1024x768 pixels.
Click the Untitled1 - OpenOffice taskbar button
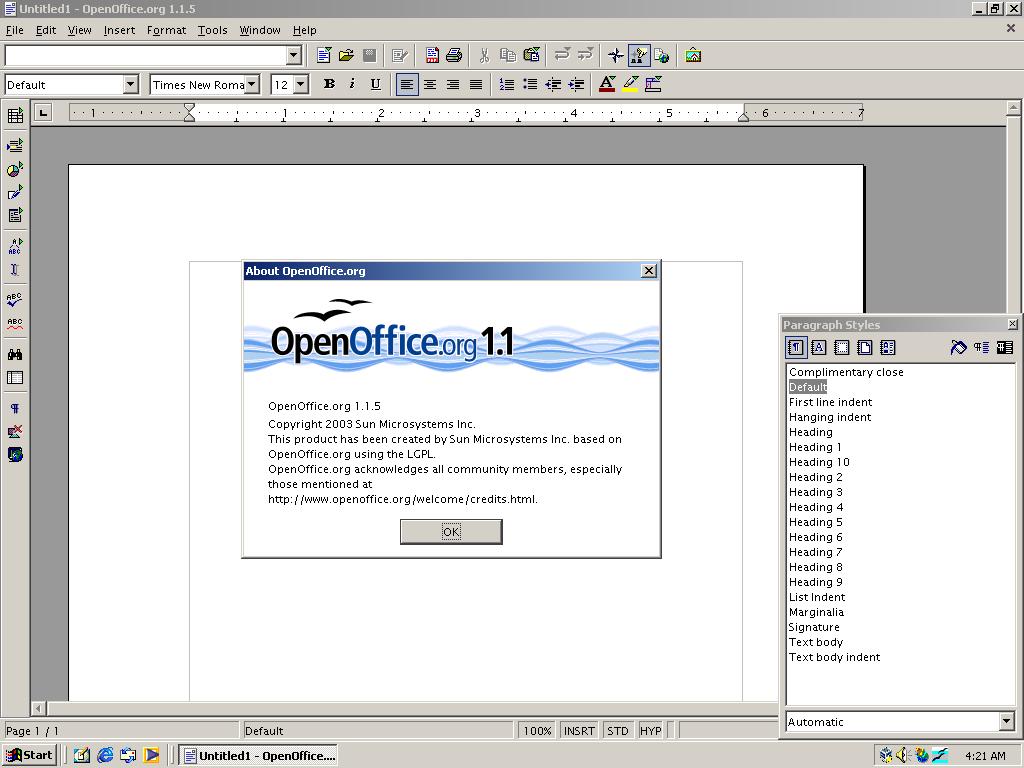(259, 756)
